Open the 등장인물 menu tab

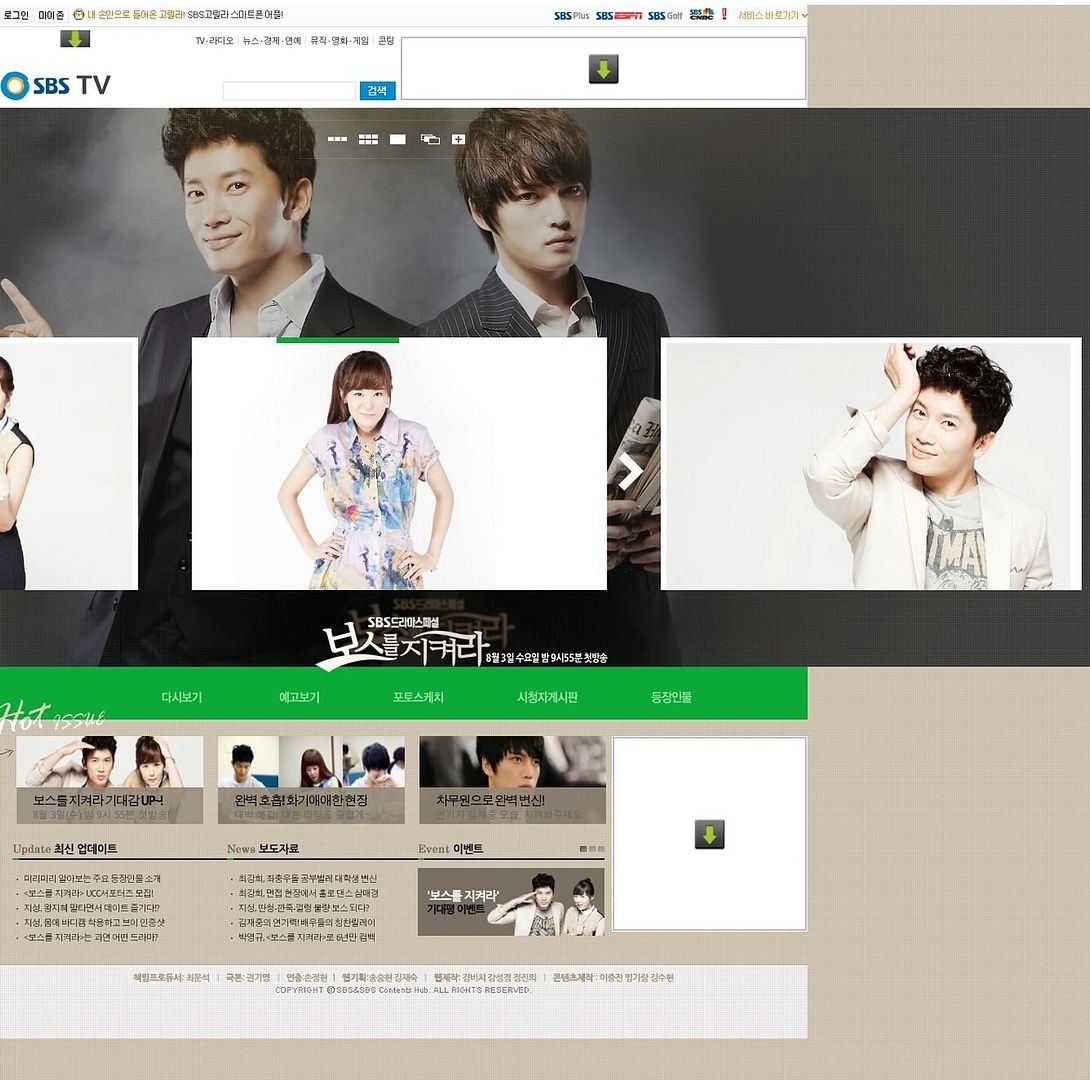pos(671,697)
